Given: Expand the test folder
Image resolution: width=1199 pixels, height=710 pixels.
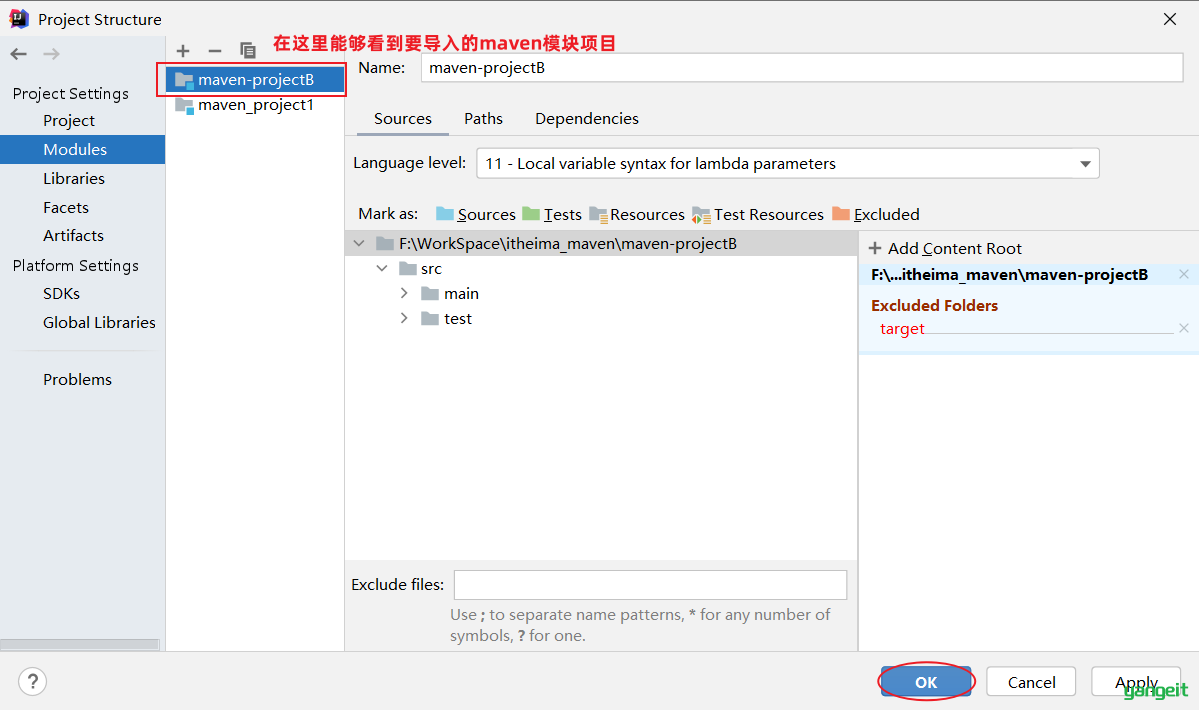Looking at the screenshot, I should 404,319.
